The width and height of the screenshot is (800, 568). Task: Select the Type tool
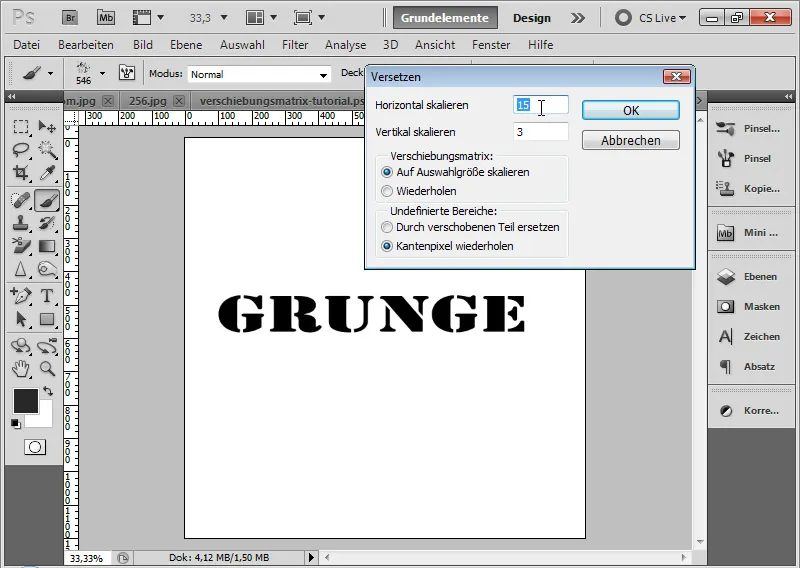tap(47, 295)
